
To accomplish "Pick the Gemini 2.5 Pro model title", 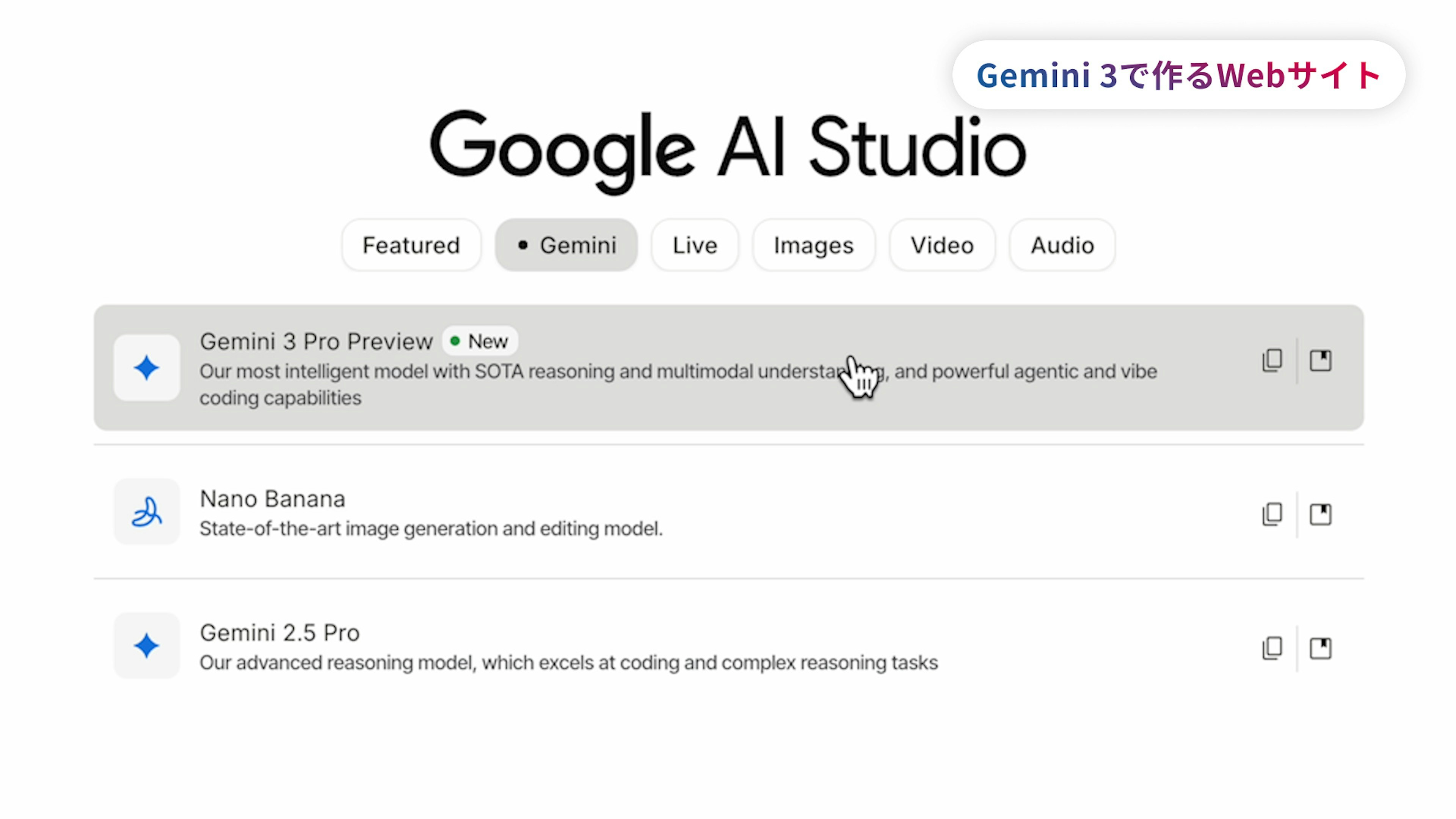I will click(x=280, y=633).
